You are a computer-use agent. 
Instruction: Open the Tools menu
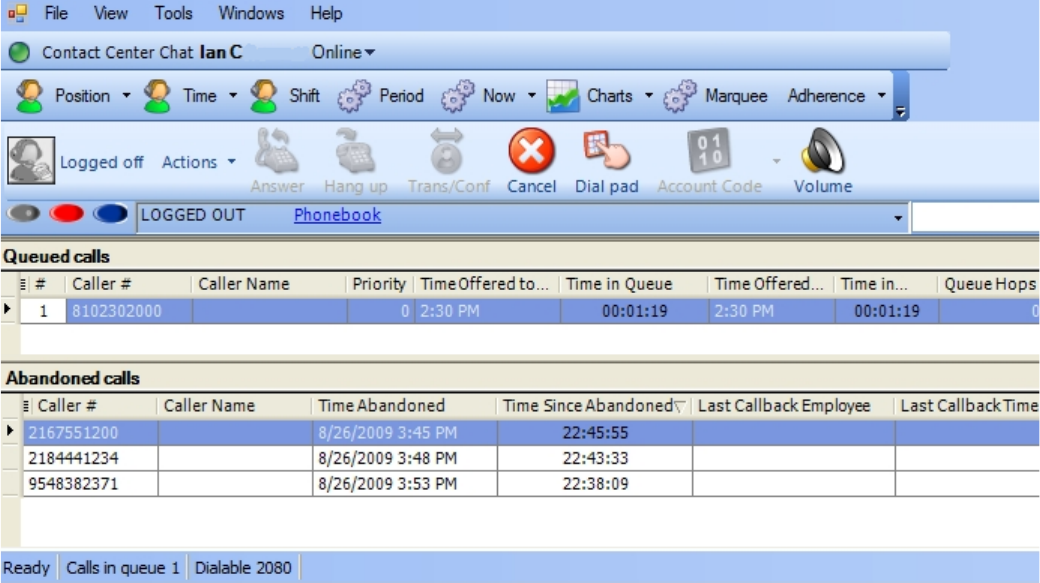[x=173, y=13]
